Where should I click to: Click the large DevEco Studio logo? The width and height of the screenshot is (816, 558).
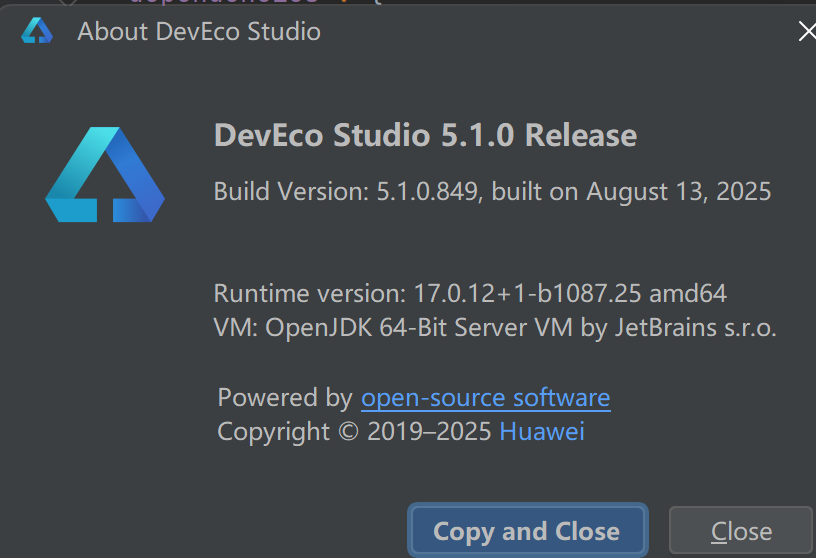tap(104, 175)
